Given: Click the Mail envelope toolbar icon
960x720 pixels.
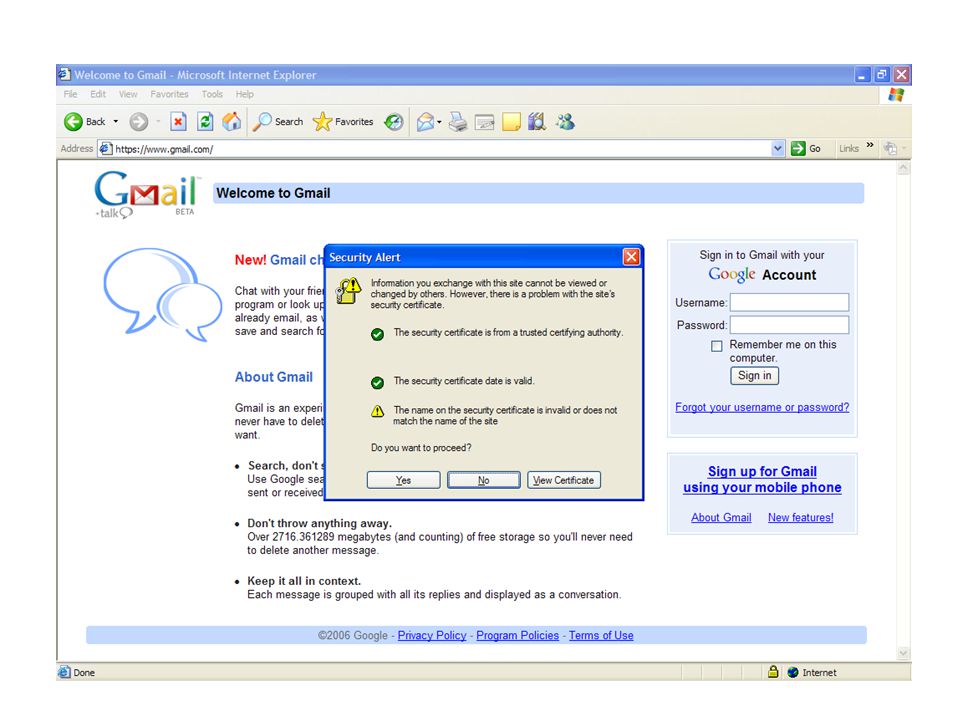Looking at the screenshot, I should point(426,122).
